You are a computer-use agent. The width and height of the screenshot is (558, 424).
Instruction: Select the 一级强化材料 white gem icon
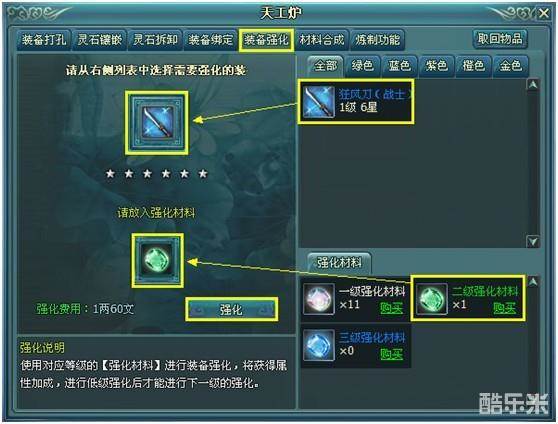[x=319, y=298]
